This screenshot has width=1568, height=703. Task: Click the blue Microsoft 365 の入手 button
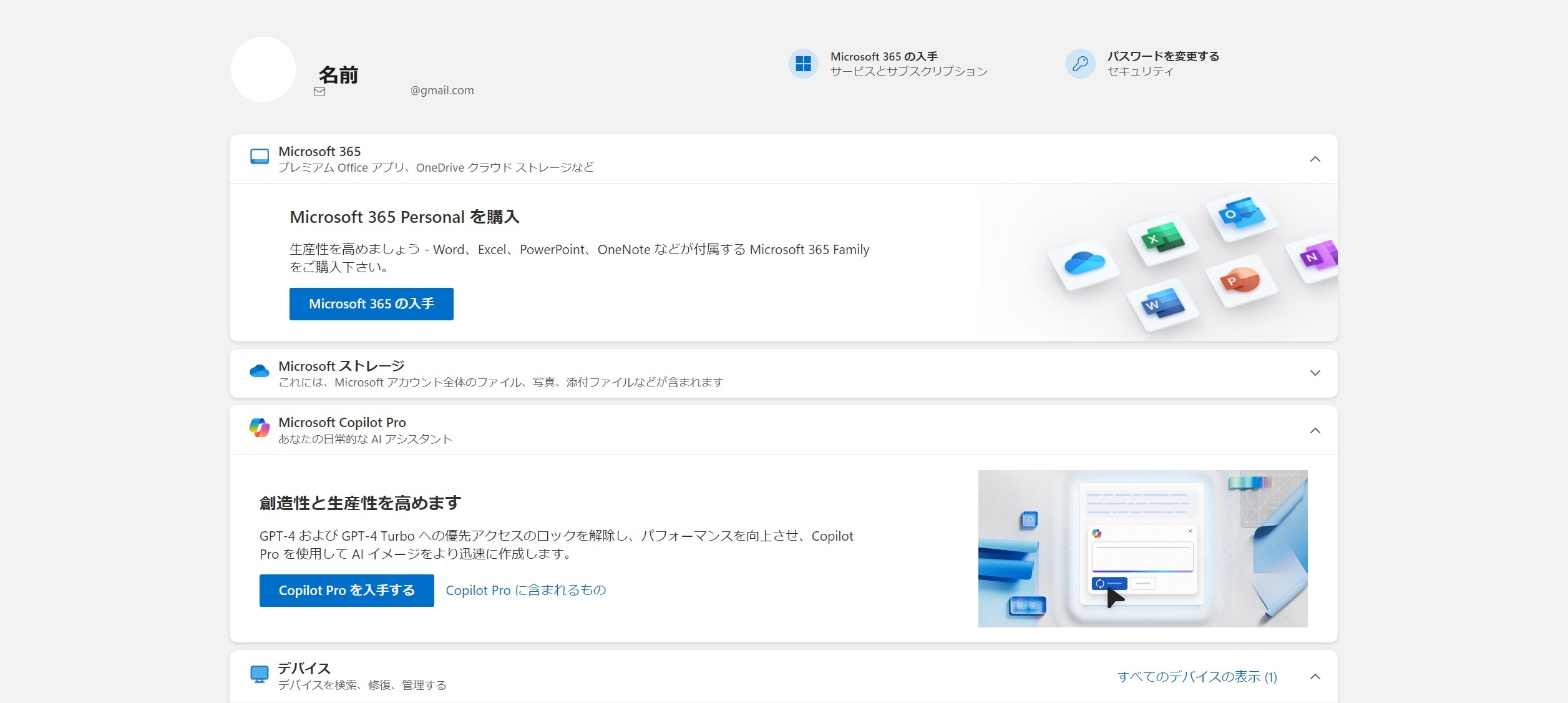pos(371,304)
